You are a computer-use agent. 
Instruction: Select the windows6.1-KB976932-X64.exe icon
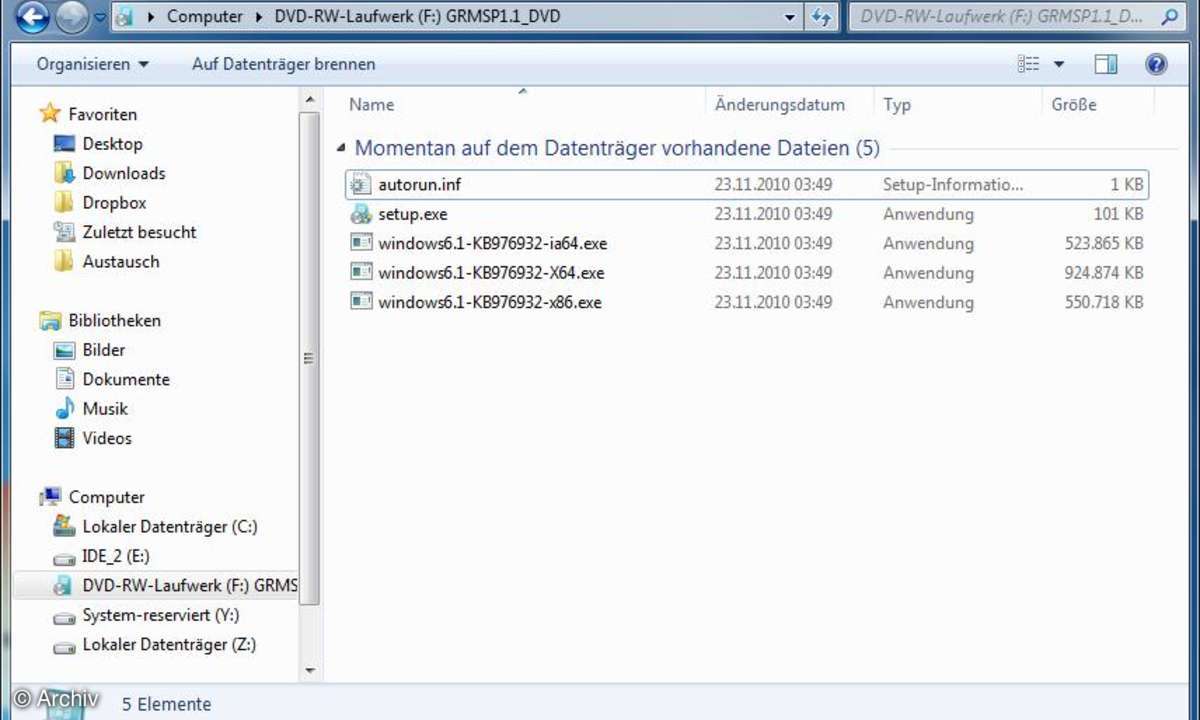point(361,272)
